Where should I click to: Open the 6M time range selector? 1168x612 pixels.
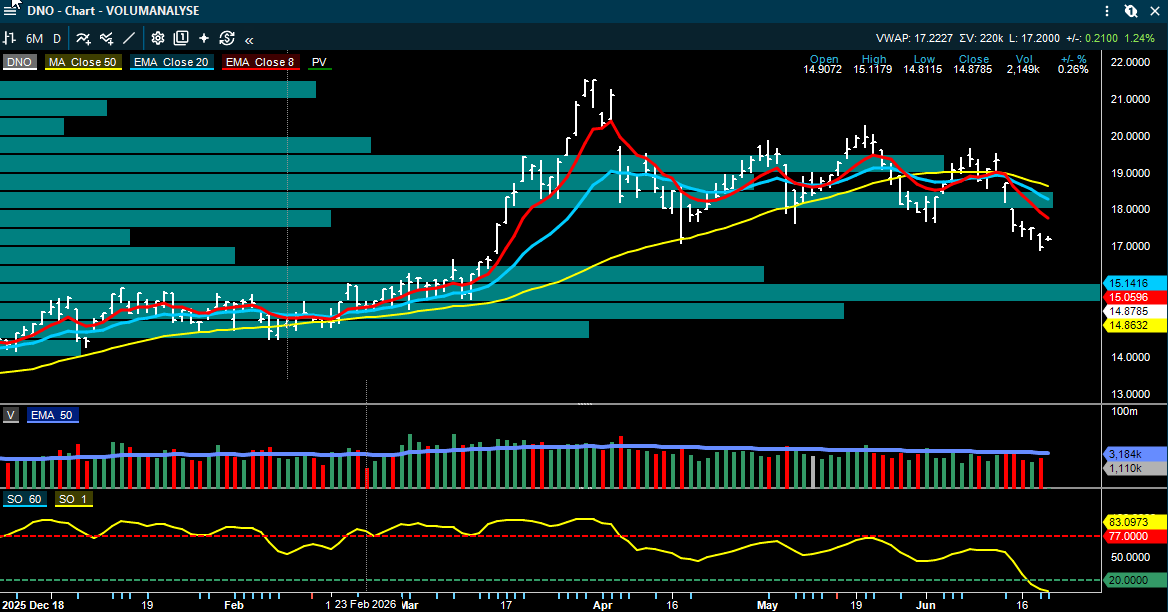click(x=34, y=39)
